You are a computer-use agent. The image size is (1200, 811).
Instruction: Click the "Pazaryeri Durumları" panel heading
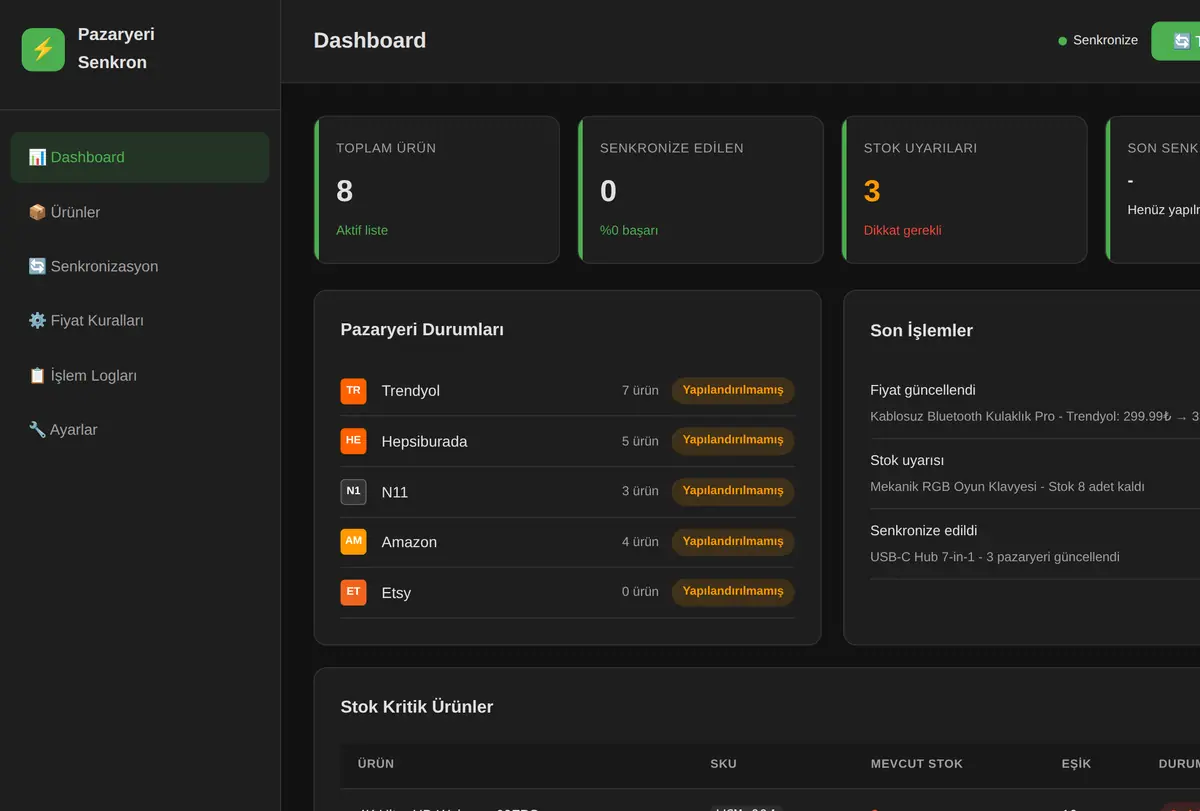click(422, 329)
